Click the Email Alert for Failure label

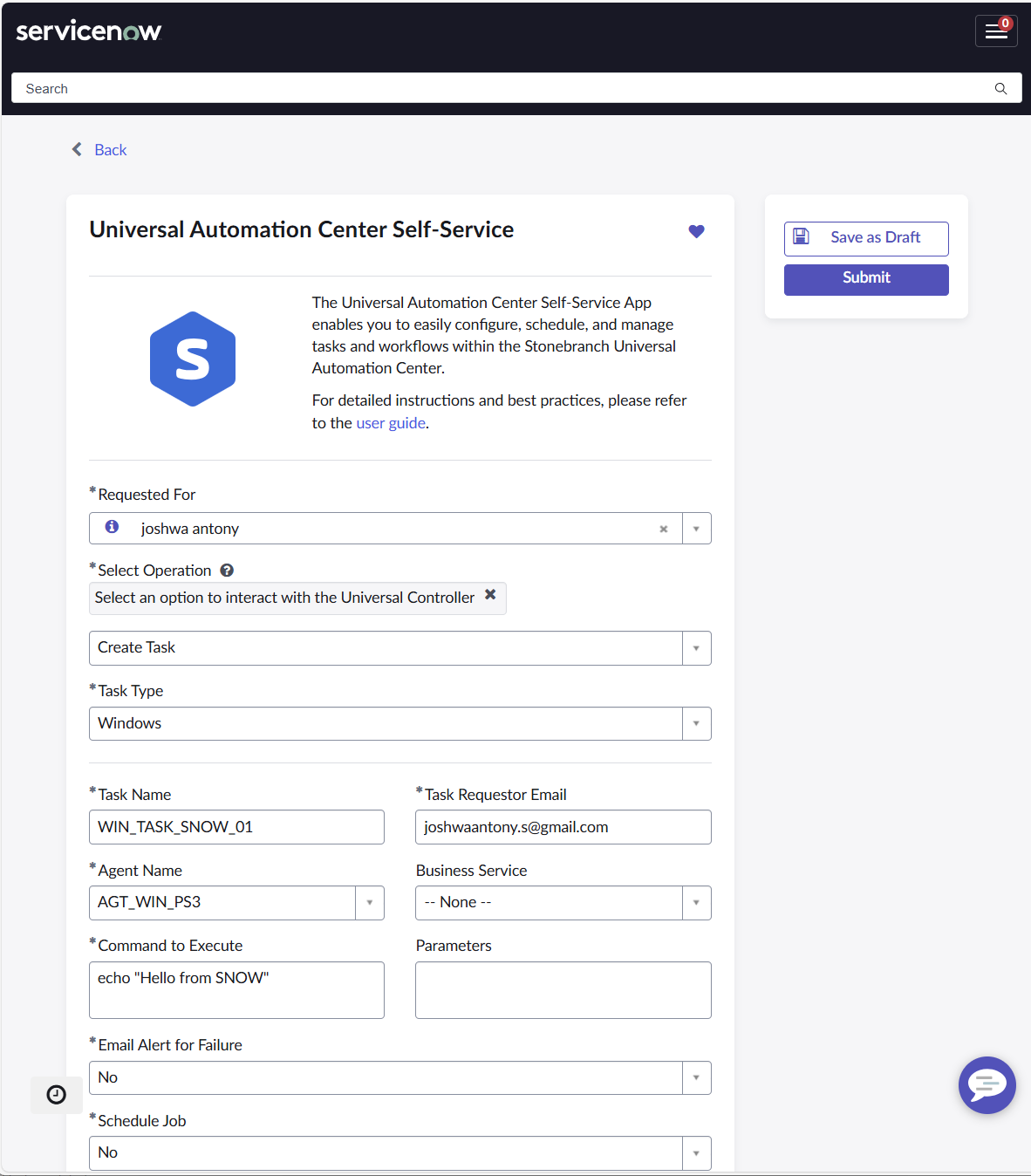pyautogui.click(x=170, y=1045)
